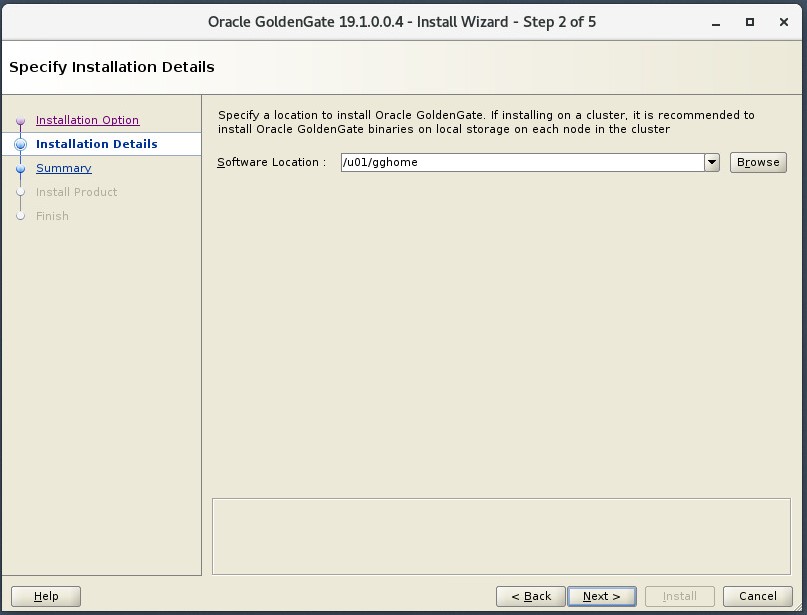Click the Summary step bullet icon
Screen dimensions: 807x615
click(21, 168)
